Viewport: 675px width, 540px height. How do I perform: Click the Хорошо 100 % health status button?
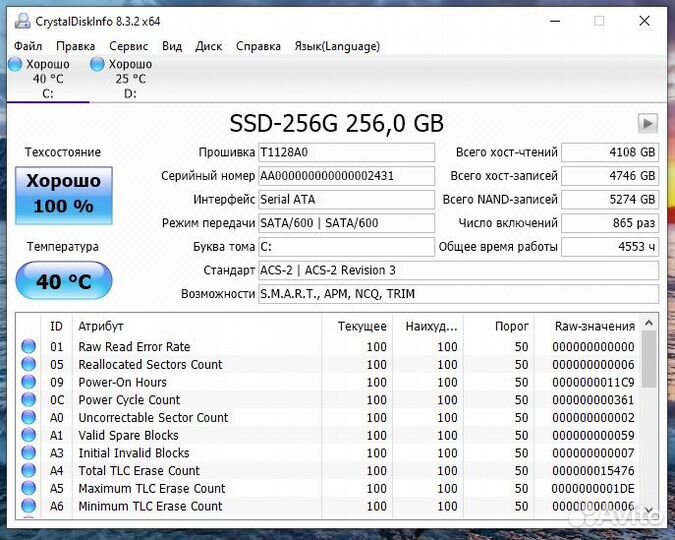click(64, 195)
